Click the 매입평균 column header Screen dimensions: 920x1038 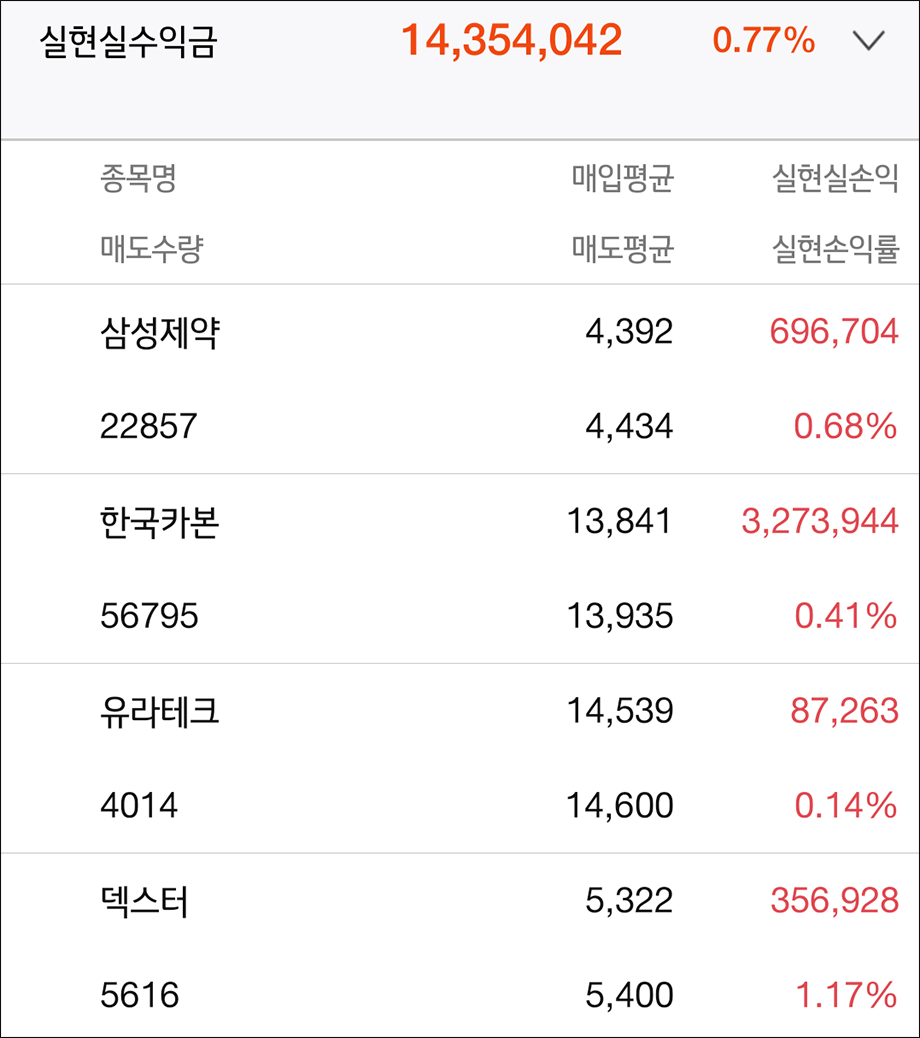[622, 177]
